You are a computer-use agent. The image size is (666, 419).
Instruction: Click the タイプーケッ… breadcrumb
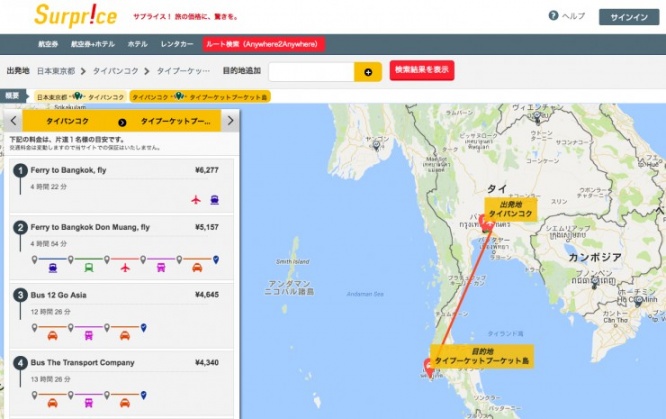[x=183, y=71]
